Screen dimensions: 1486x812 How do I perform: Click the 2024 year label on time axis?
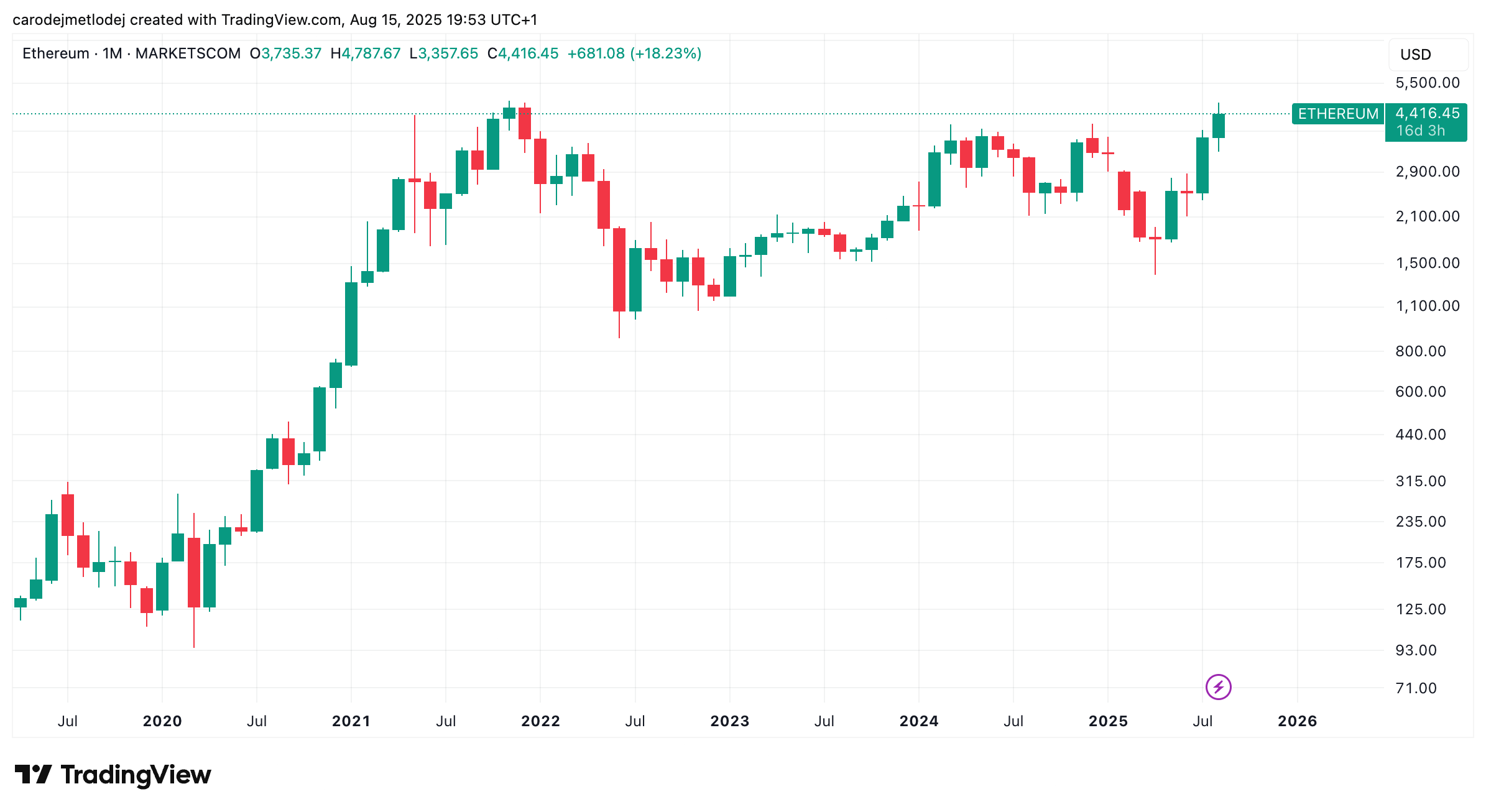919,721
